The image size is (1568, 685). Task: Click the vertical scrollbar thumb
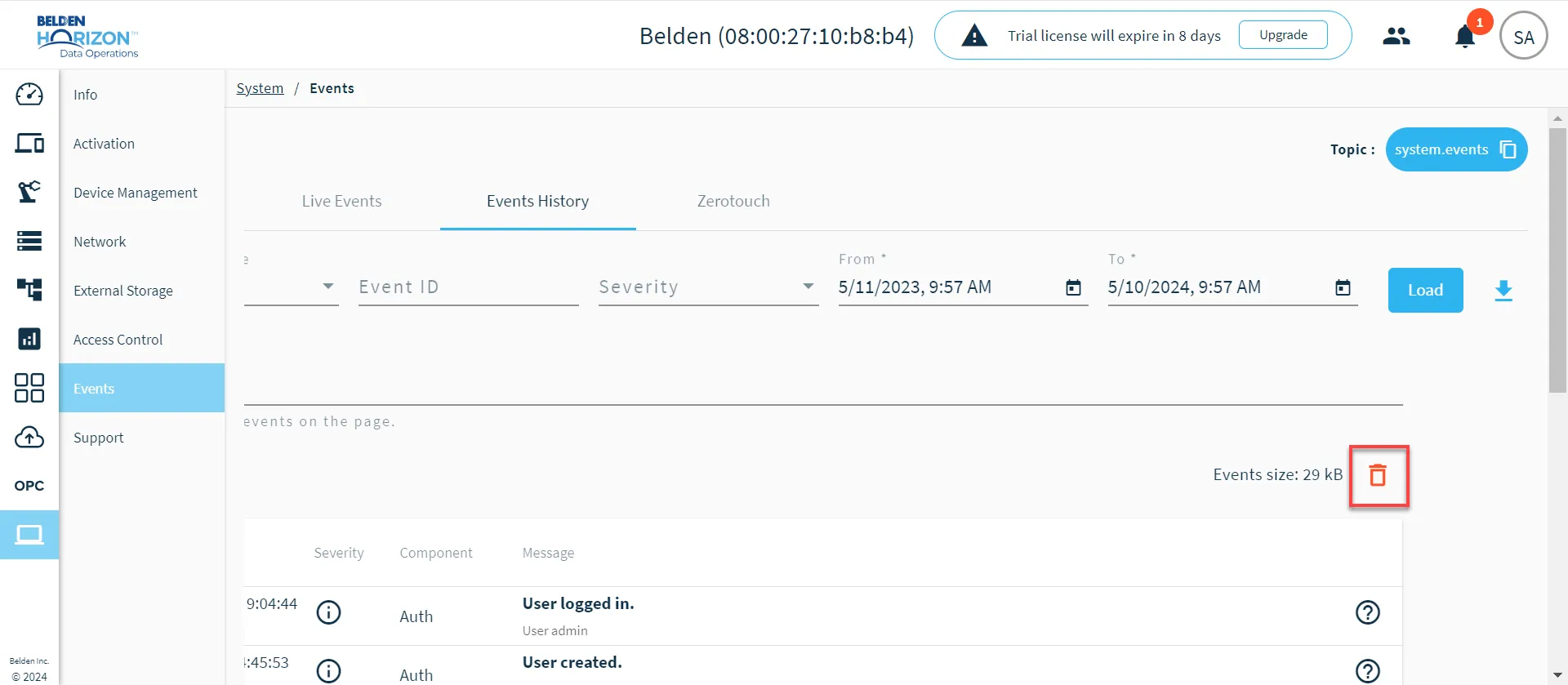click(x=1557, y=260)
